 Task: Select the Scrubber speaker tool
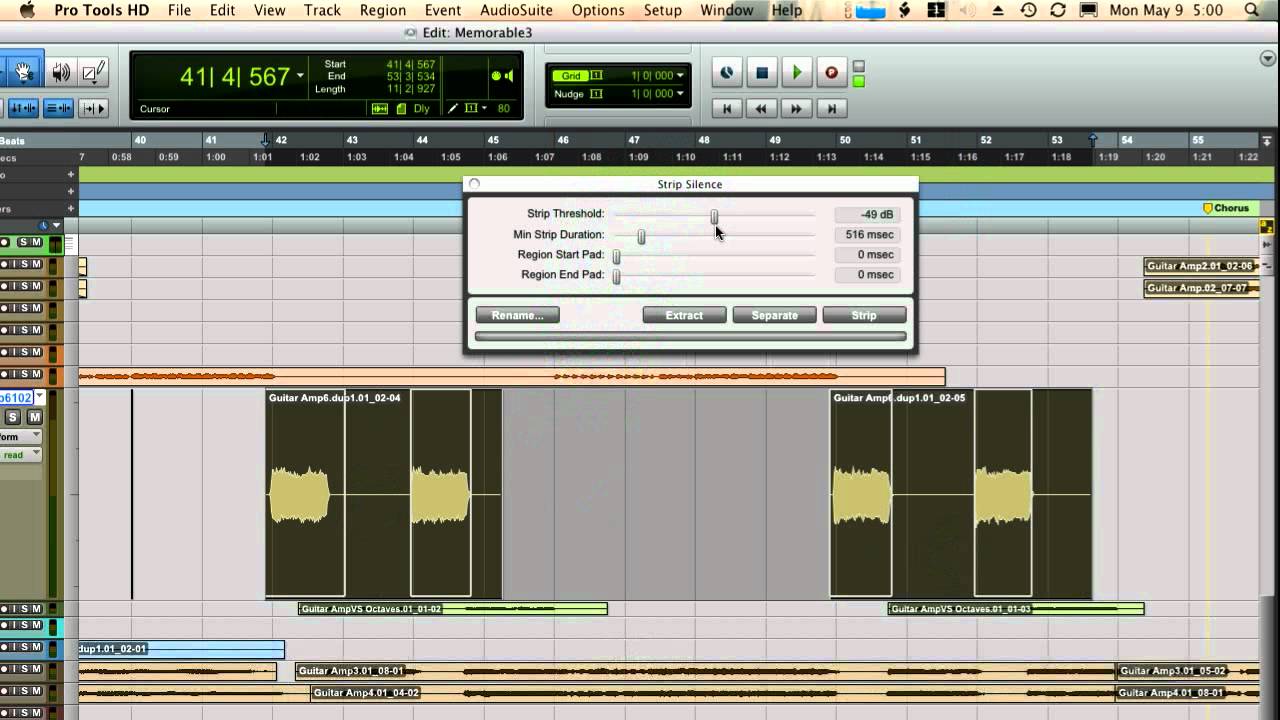tap(62, 72)
